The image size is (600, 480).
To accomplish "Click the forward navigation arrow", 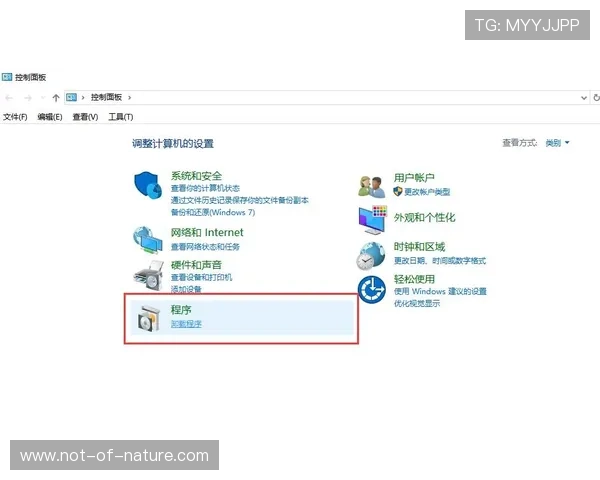I will click(x=28, y=98).
